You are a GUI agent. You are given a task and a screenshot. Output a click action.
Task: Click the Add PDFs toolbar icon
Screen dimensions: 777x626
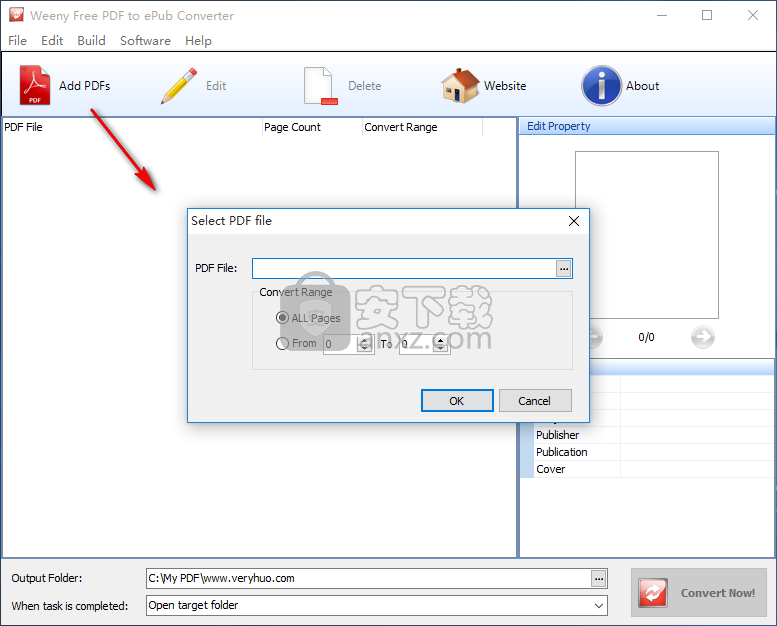(x=35, y=85)
